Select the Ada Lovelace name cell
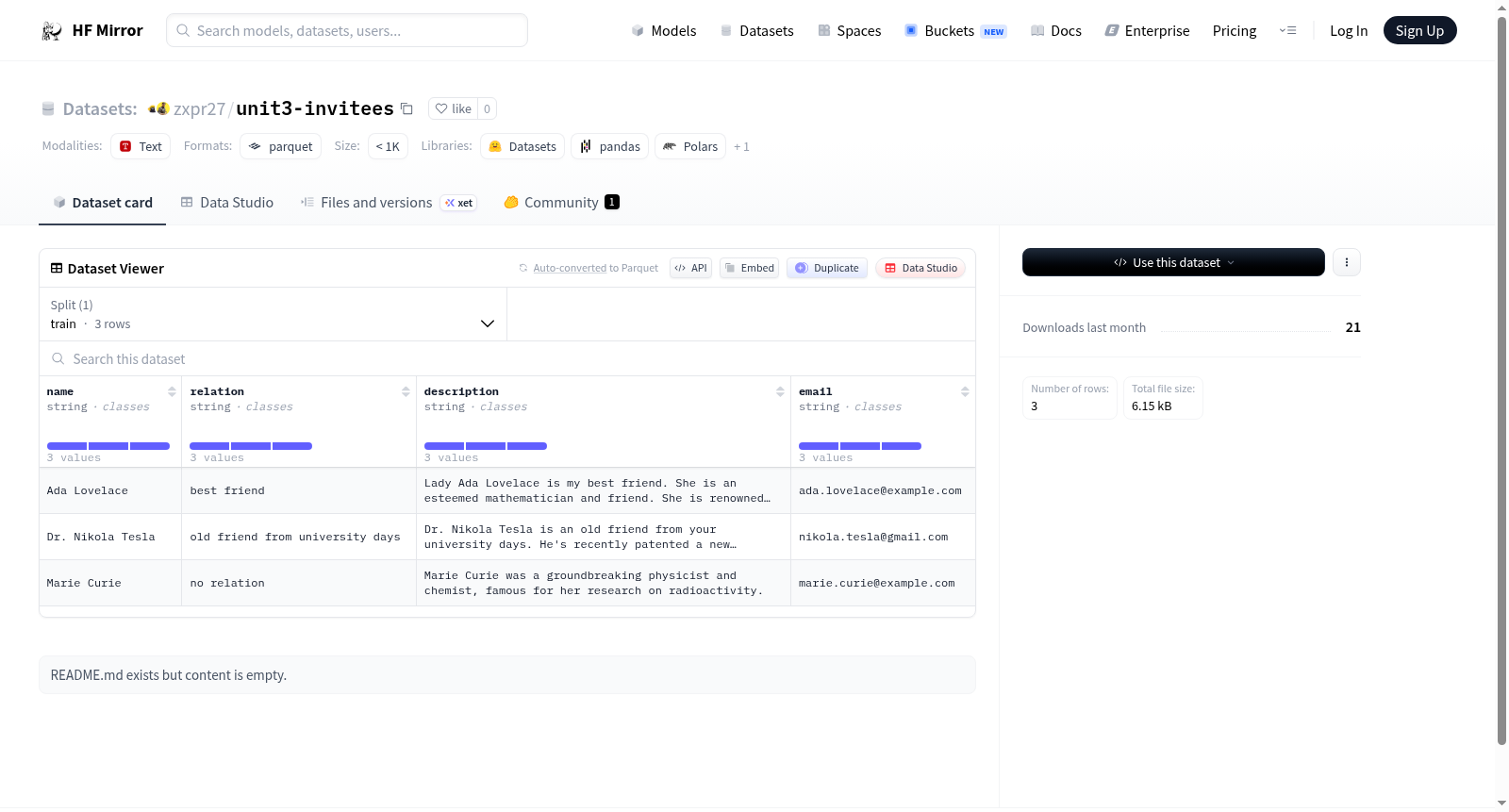The width and height of the screenshot is (1509, 812). pos(110,490)
